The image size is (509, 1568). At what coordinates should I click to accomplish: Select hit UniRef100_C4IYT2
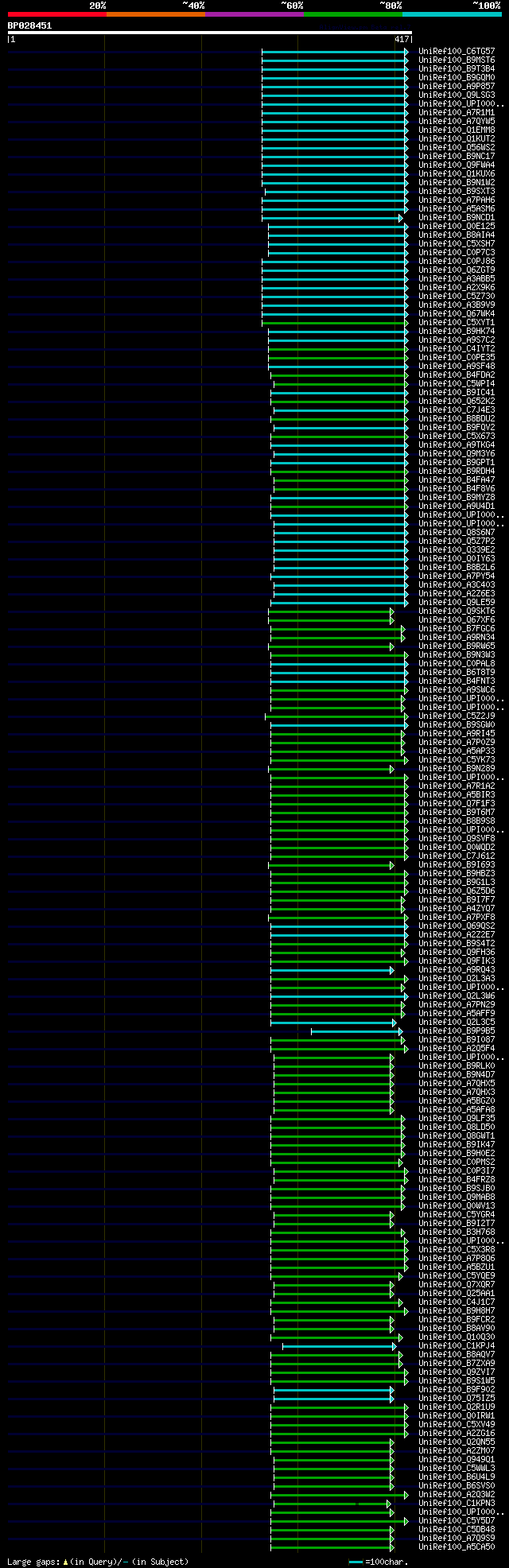click(457, 348)
